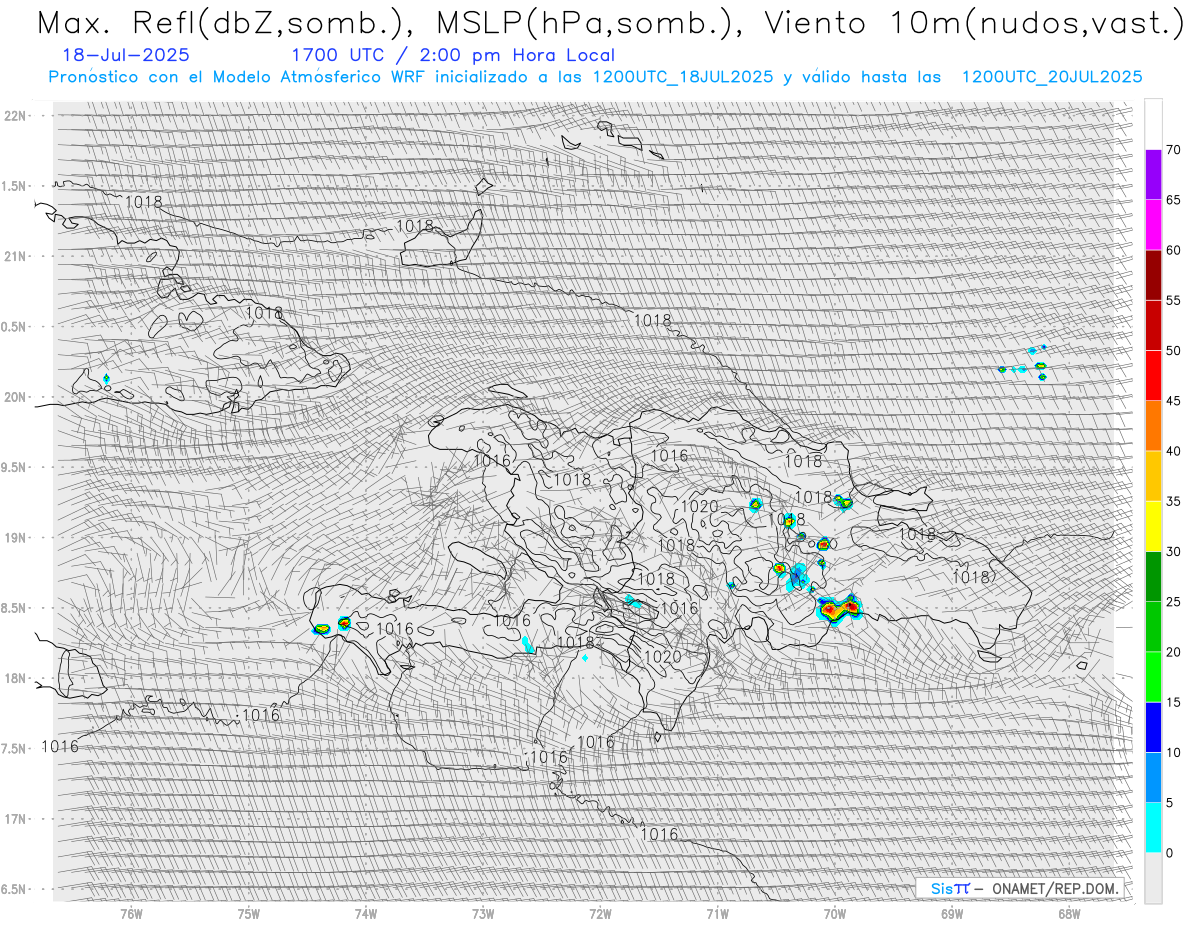The width and height of the screenshot is (1200, 927).
Task: Click the '74W' longitude axis label
Action: pos(365,913)
